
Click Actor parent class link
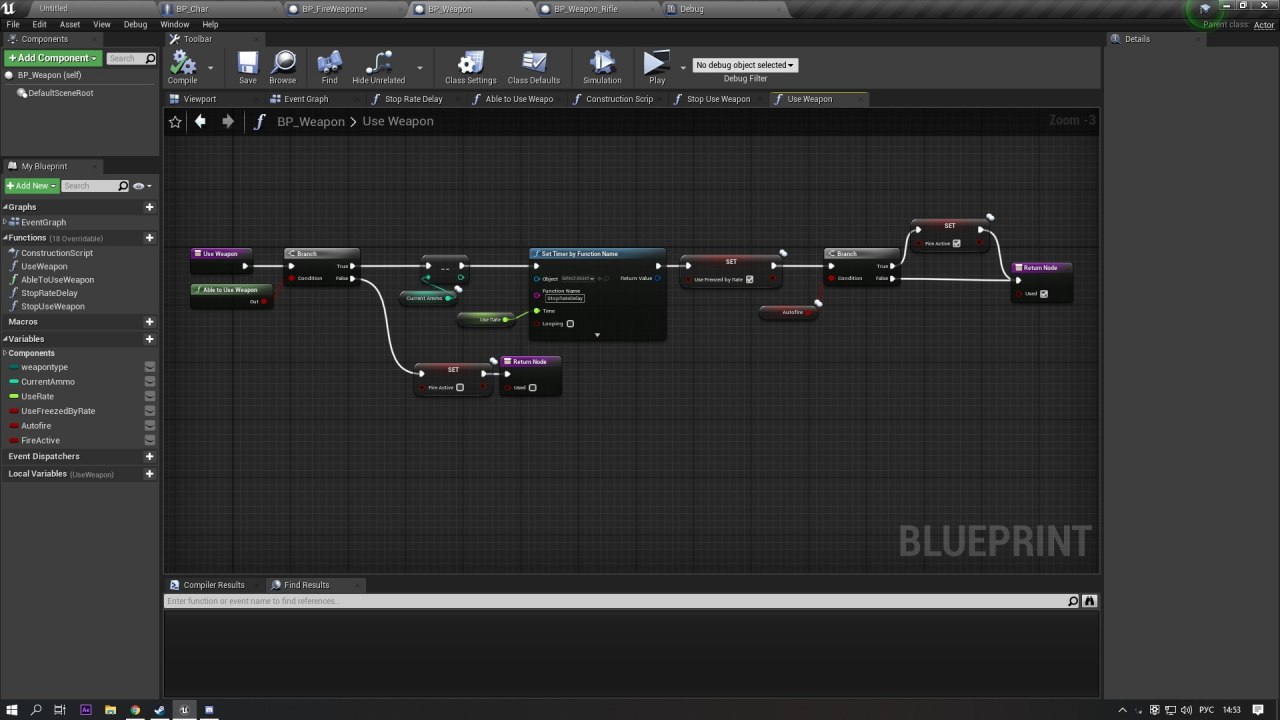click(x=1264, y=25)
